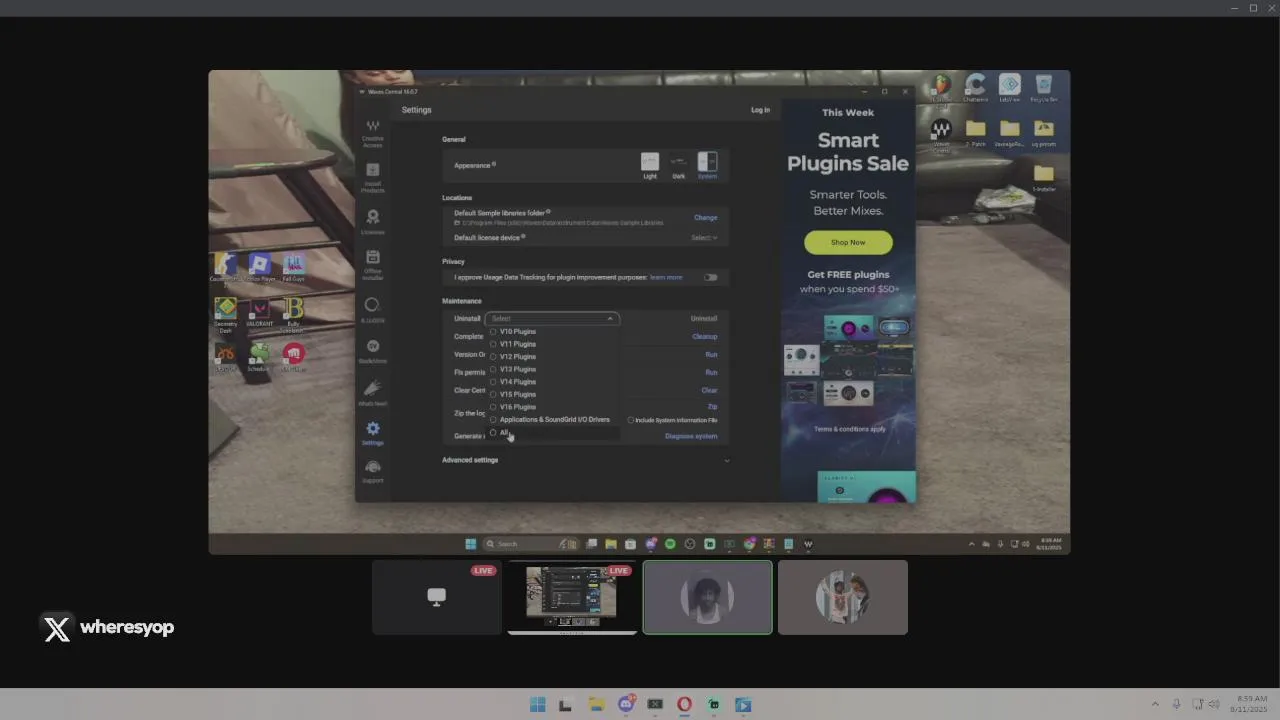Select the monitor screen-share tile
Viewport: 1280px width, 720px height.
437,597
